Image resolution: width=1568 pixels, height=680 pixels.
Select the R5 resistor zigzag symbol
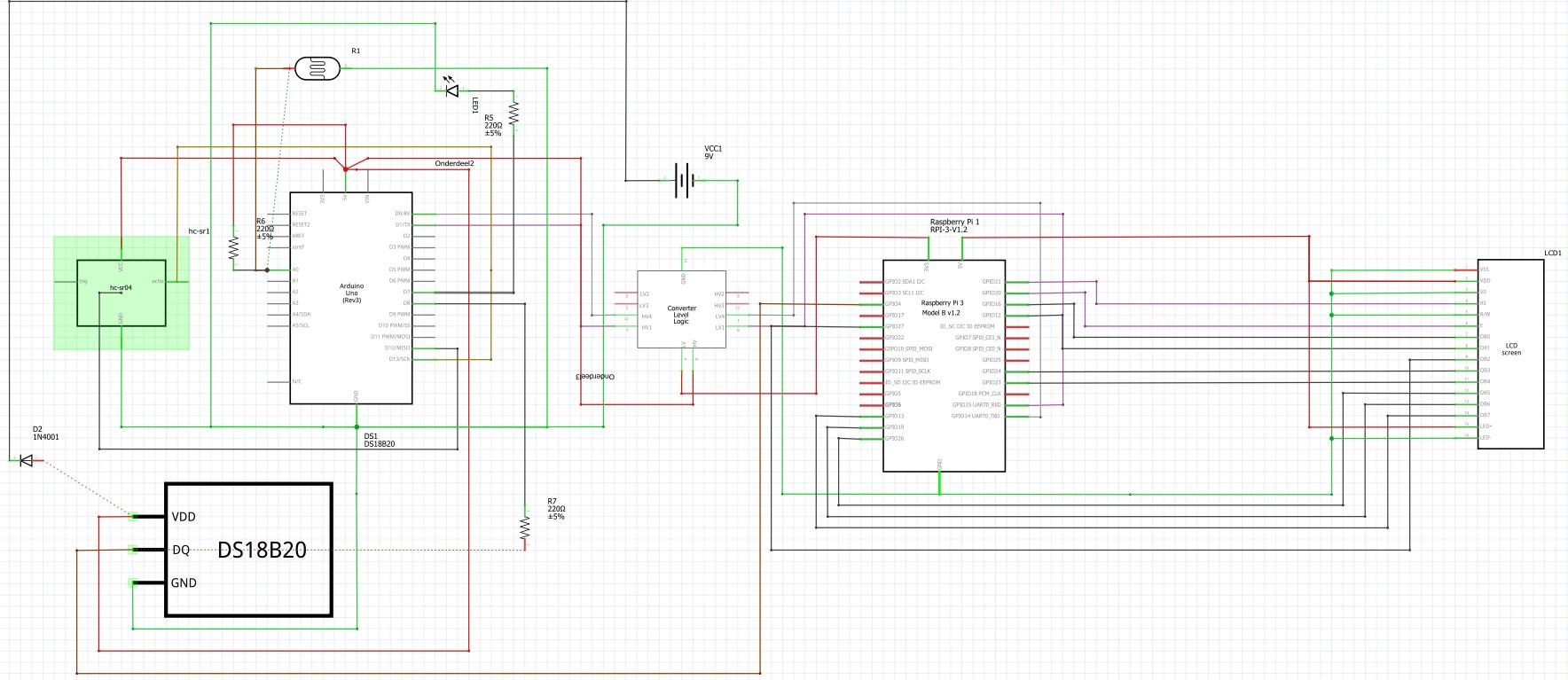pyautogui.click(x=514, y=113)
